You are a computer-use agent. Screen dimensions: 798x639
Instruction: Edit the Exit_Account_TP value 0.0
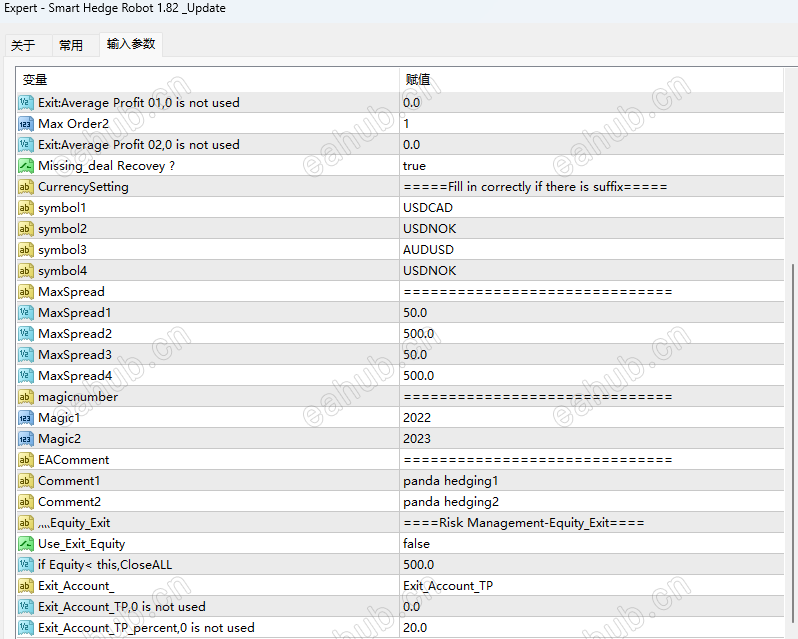pyautogui.click(x=412, y=606)
